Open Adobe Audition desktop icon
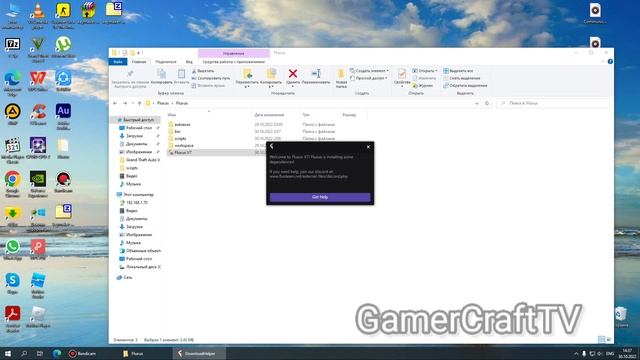 [x=63, y=116]
